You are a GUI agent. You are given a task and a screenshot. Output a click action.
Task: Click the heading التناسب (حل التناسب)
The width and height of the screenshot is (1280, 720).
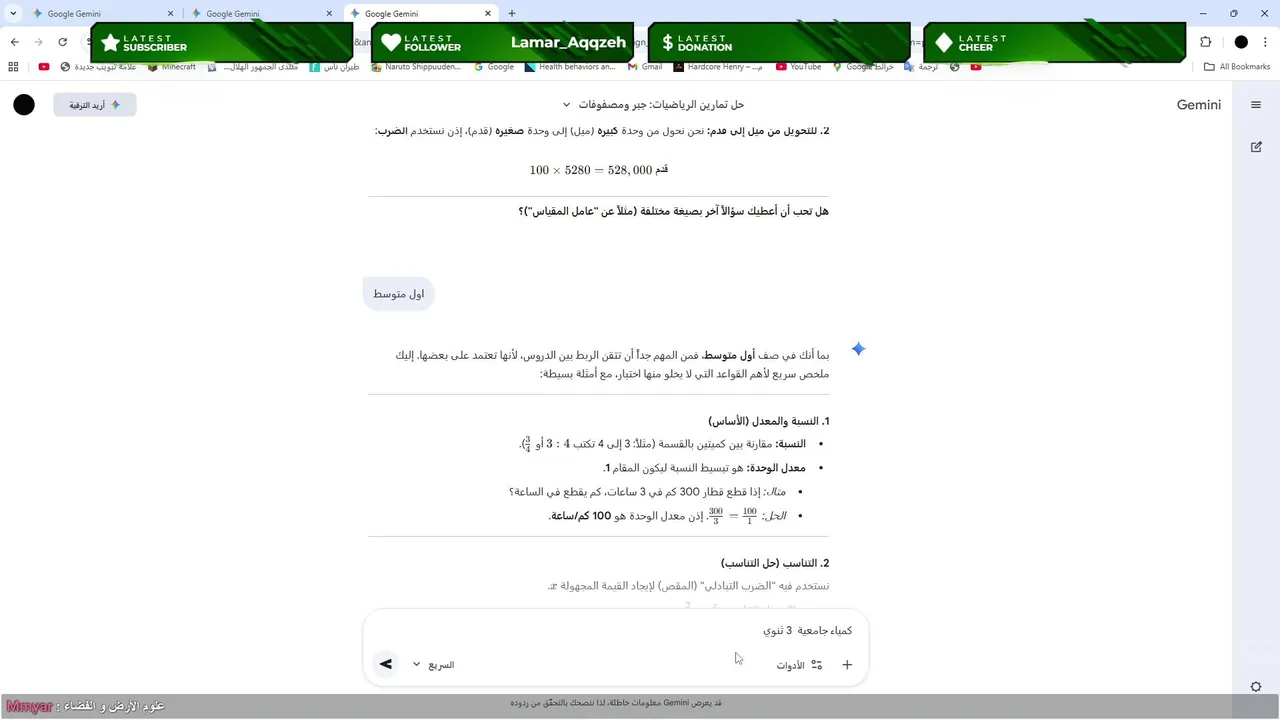click(775, 563)
